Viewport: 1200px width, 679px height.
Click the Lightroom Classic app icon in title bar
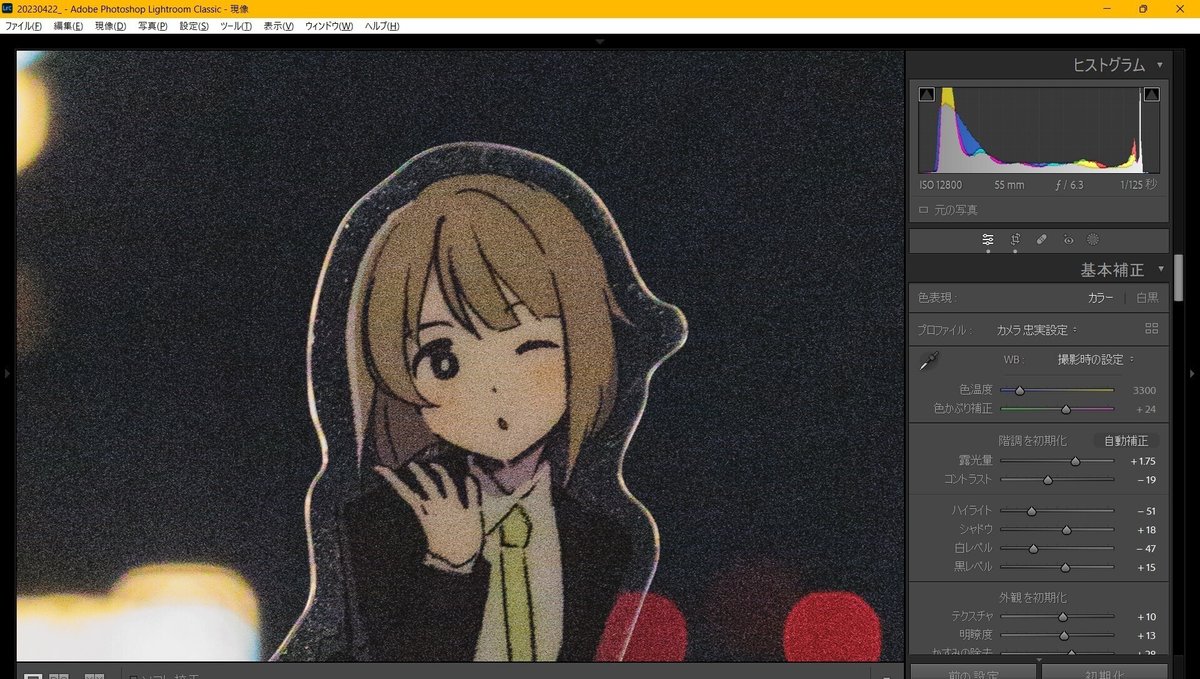click(x=7, y=8)
